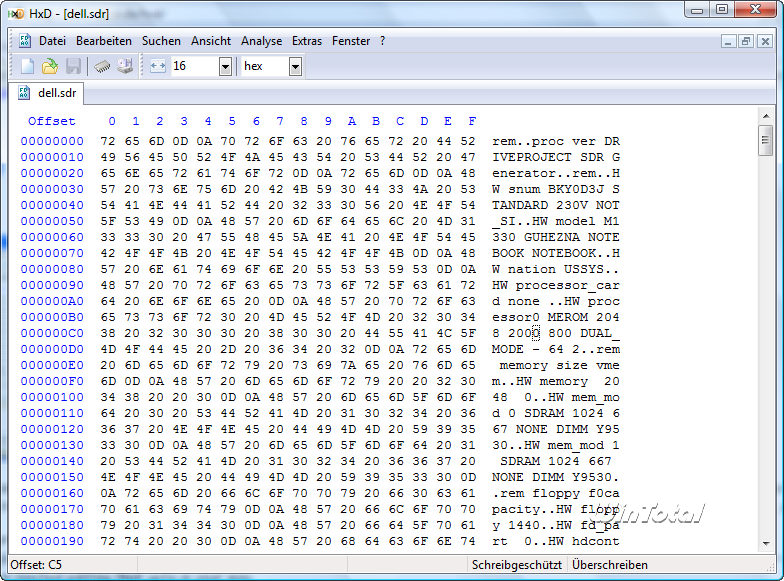Restore the inner document window
The image size is (784, 581).
[746, 42]
